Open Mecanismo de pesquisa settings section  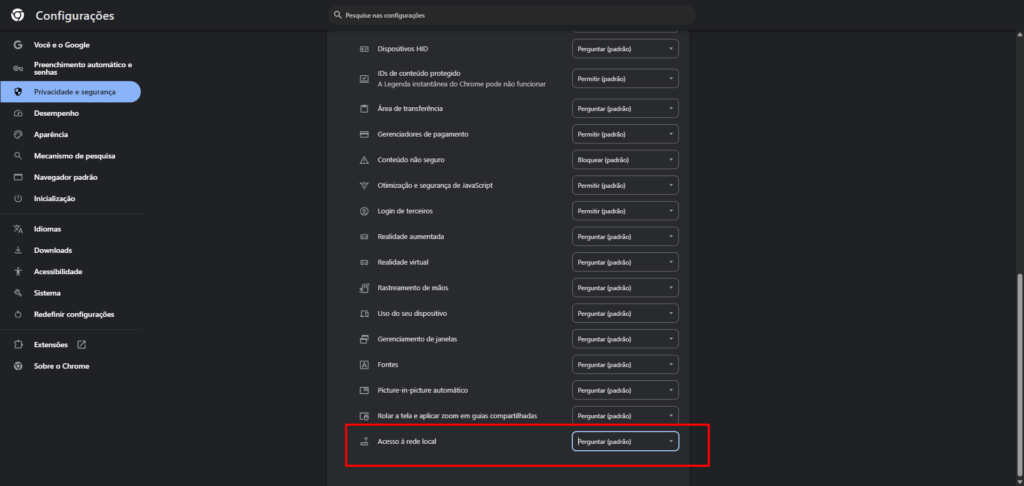[x=74, y=156]
